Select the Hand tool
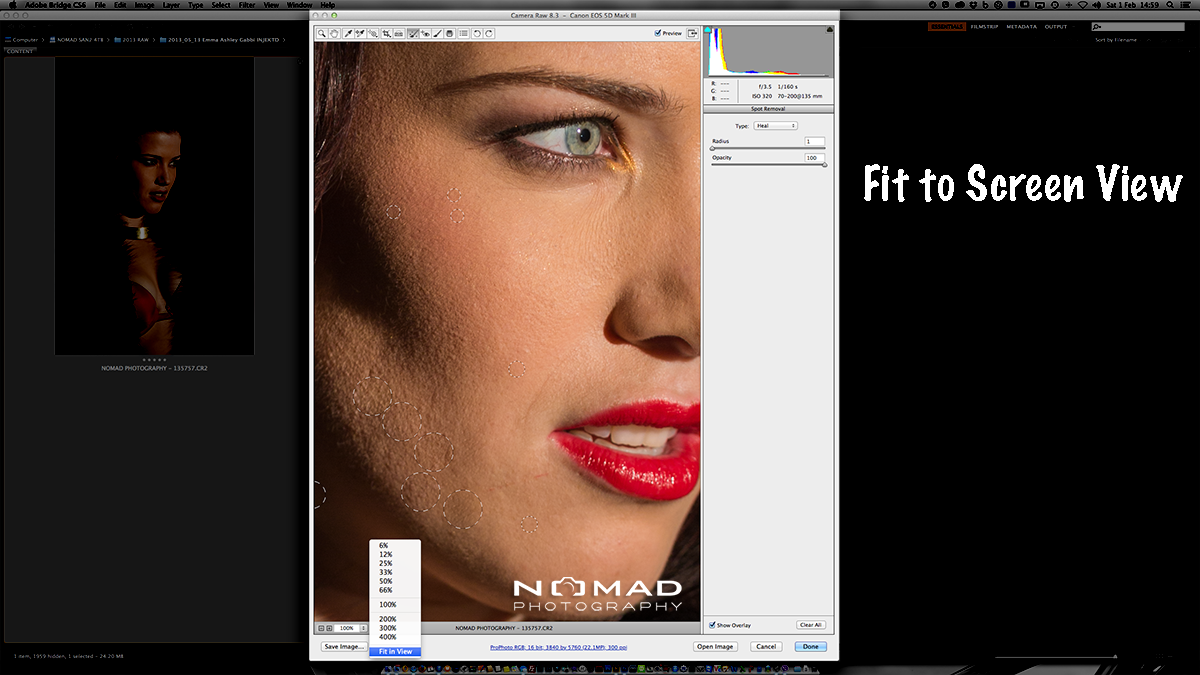Image resolution: width=1200 pixels, height=675 pixels. (334, 33)
